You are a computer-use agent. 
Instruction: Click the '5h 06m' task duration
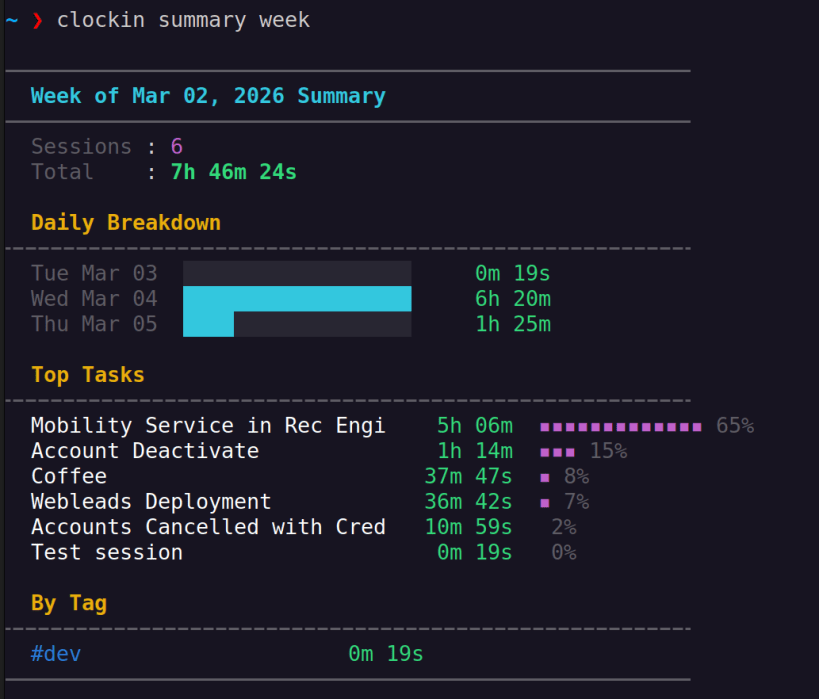point(475,426)
